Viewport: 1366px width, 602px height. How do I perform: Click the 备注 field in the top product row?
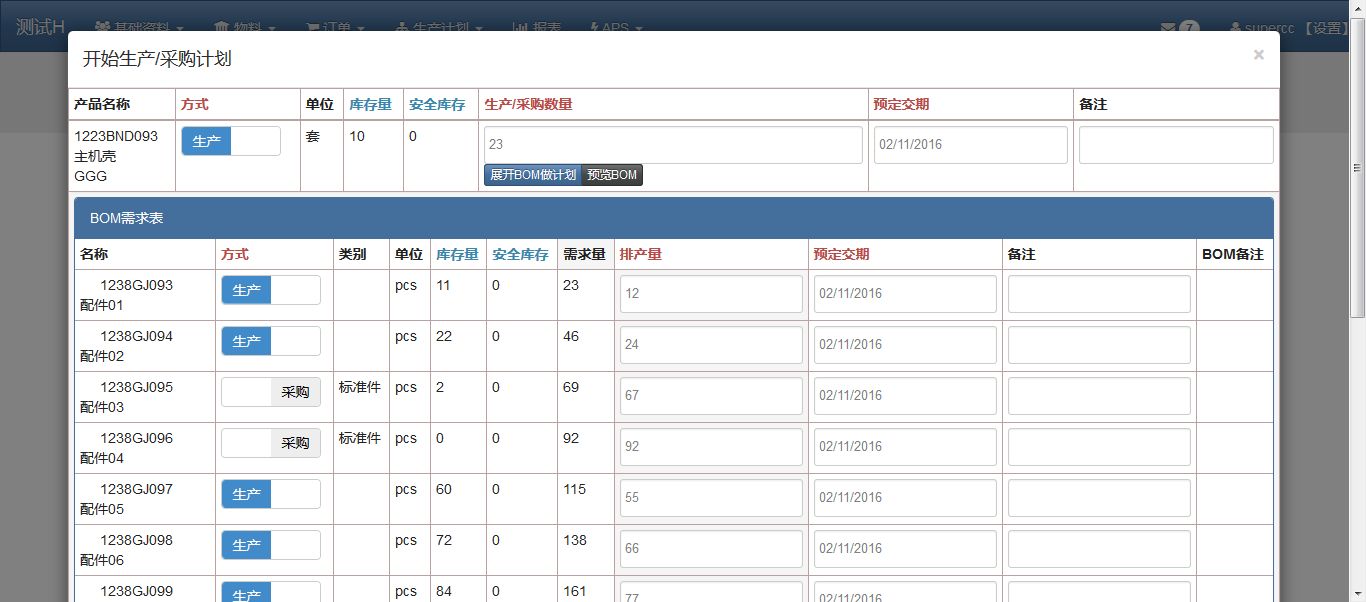tap(1175, 145)
